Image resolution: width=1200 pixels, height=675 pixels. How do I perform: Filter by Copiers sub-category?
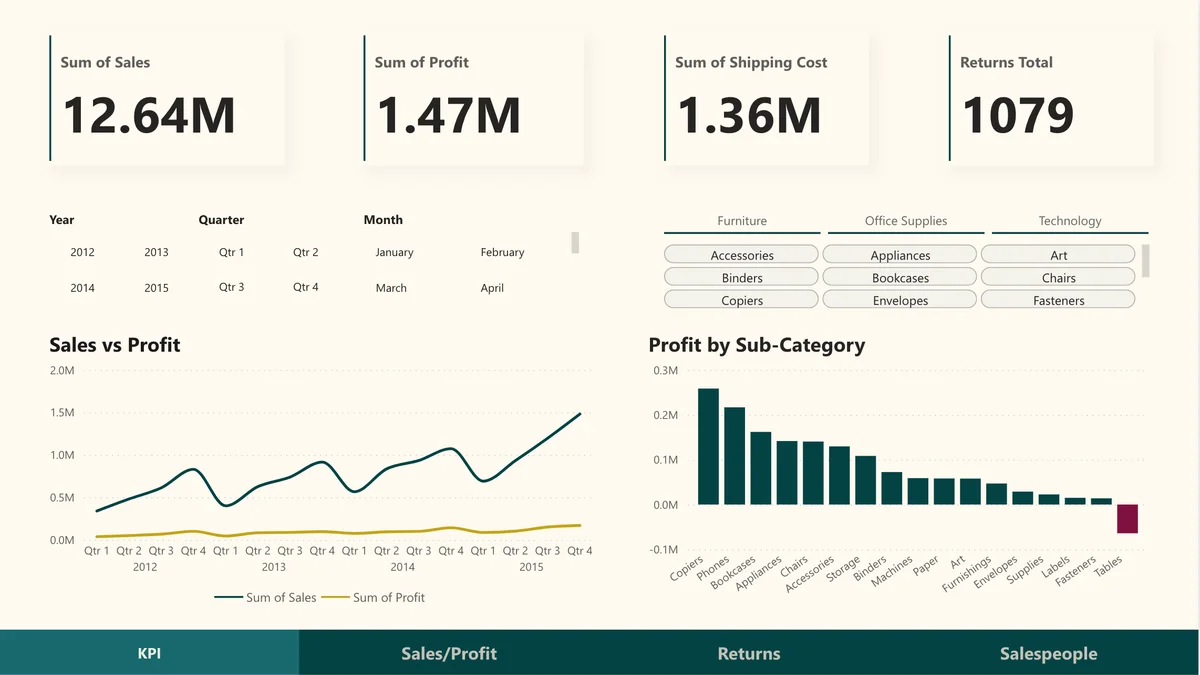740,299
